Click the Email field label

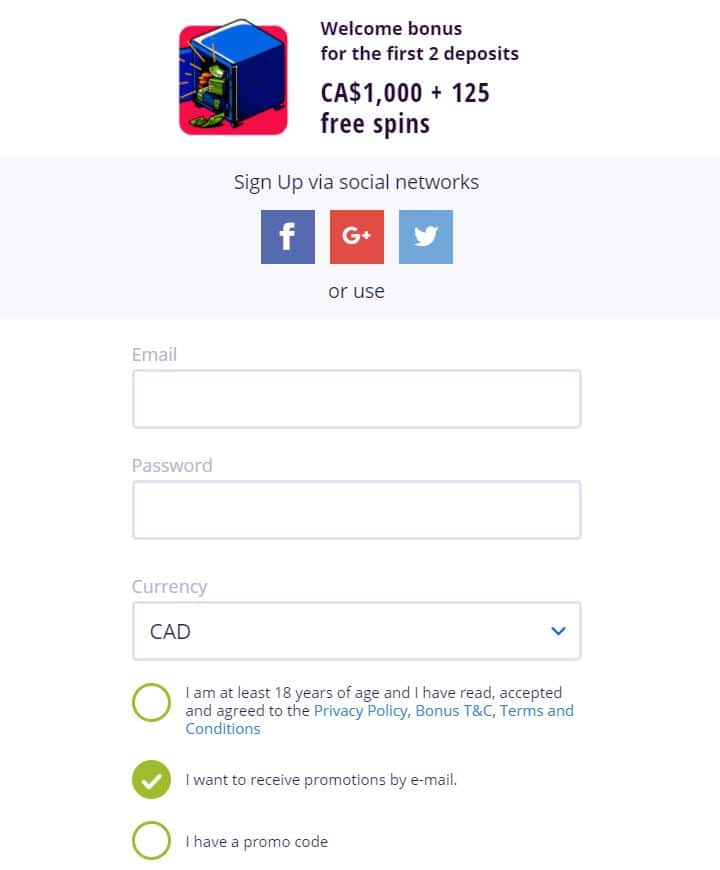coord(154,355)
